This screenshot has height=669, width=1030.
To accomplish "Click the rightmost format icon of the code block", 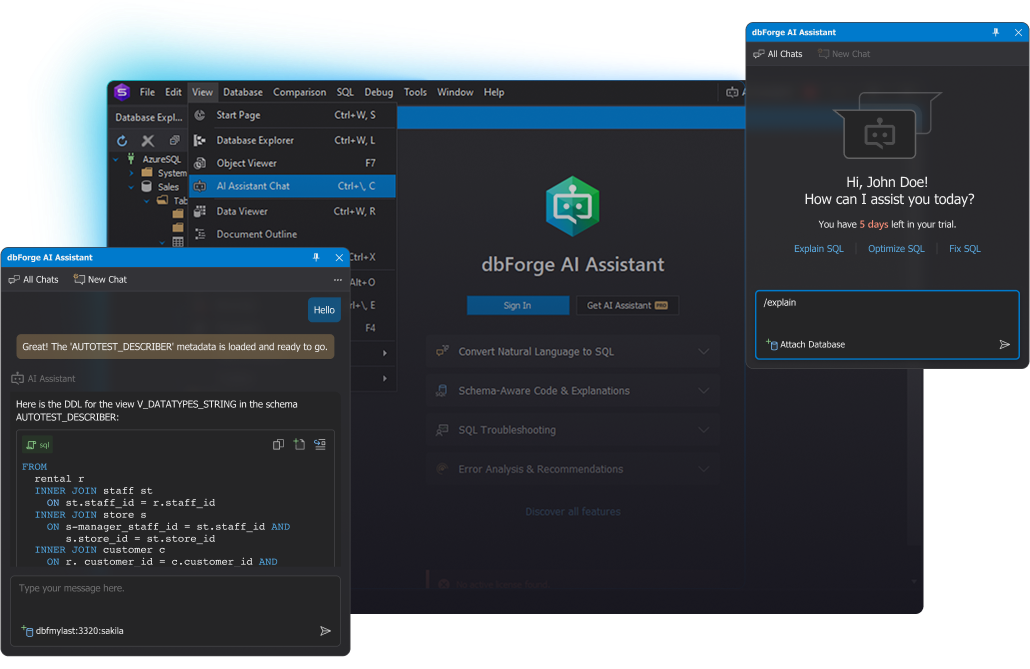I will [x=320, y=445].
